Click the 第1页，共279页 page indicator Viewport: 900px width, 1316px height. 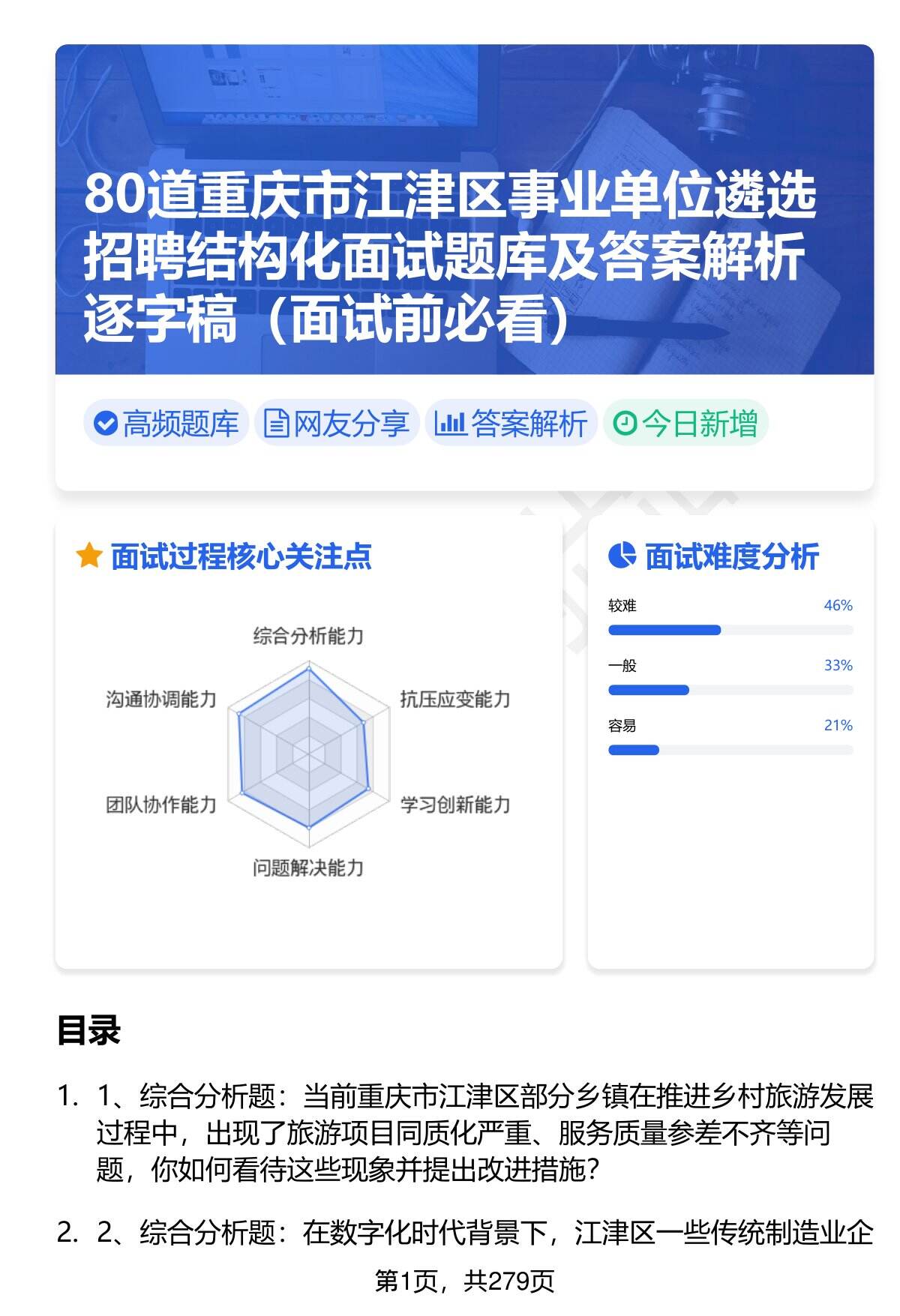(464, 1282)
